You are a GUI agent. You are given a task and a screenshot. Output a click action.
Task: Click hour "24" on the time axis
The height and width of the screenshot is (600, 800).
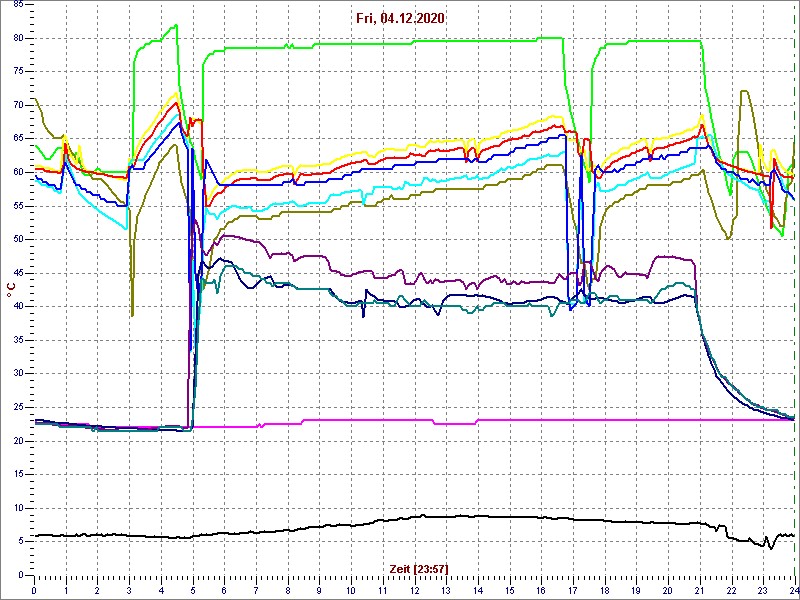[x=794, y=590]
